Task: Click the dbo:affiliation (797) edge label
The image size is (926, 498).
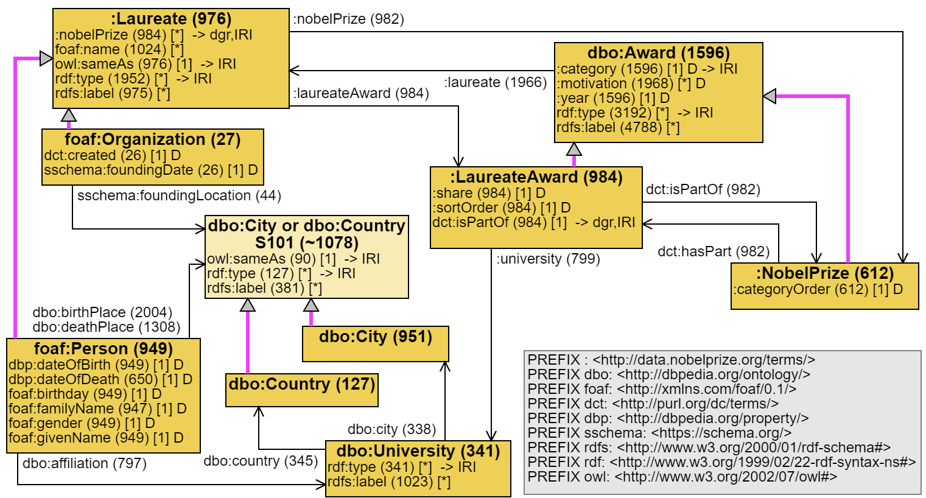Action: (x=83, y=463)
